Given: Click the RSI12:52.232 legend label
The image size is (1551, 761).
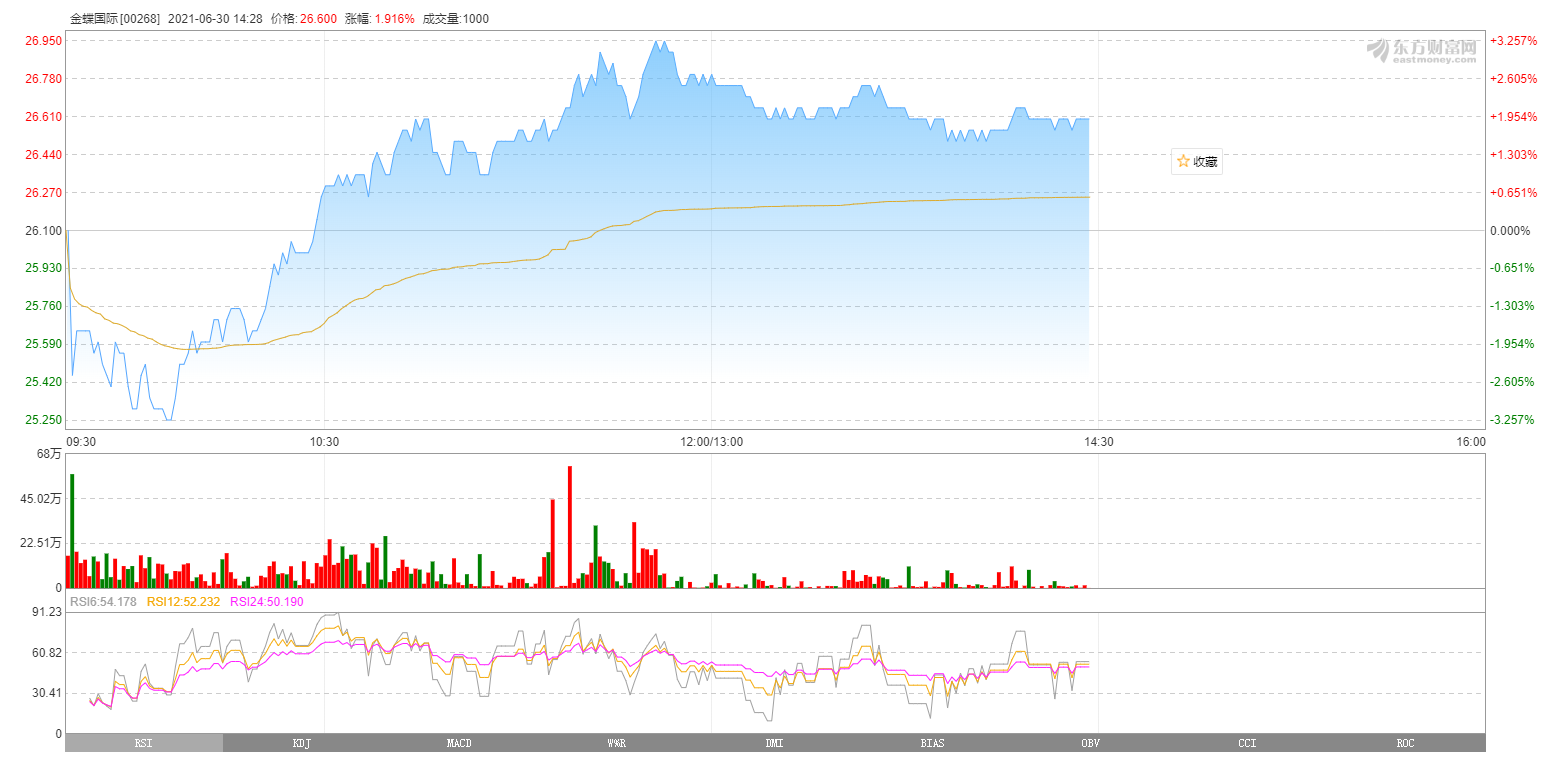Looking at the screenshot, I should pyautogui.click(x=184, y=602).
